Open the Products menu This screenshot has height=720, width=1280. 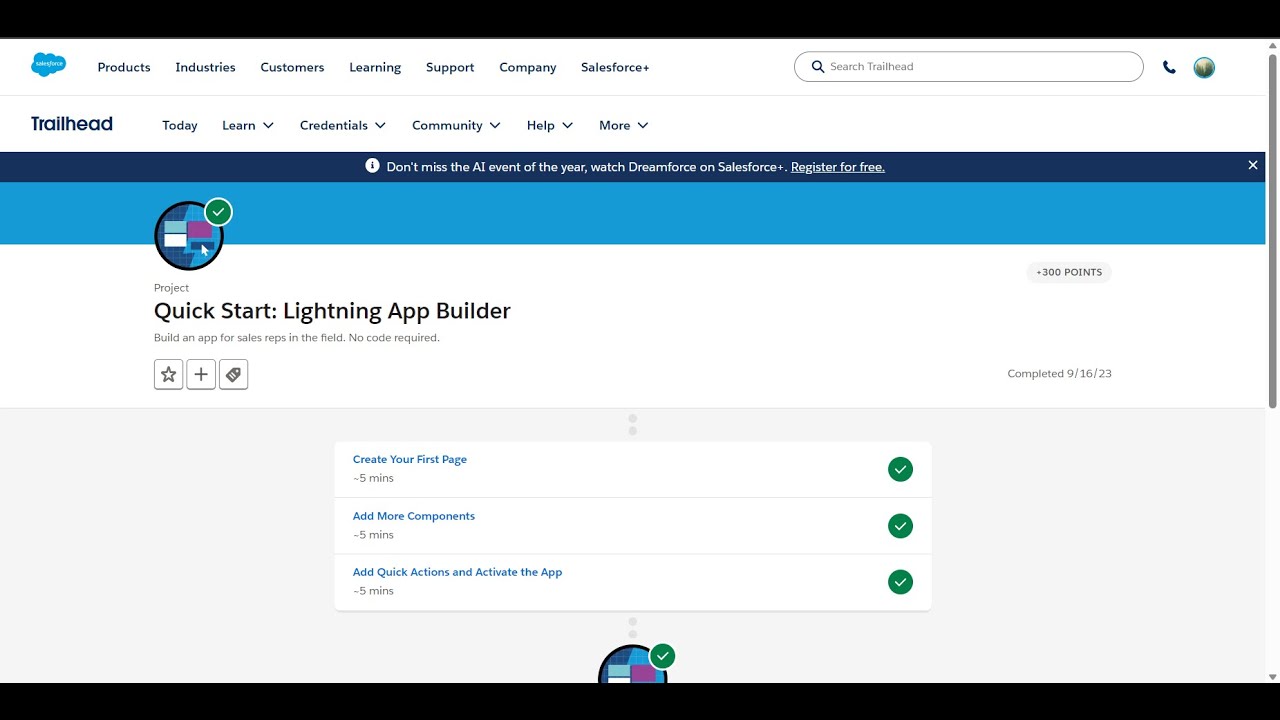[x=124, y=67]
